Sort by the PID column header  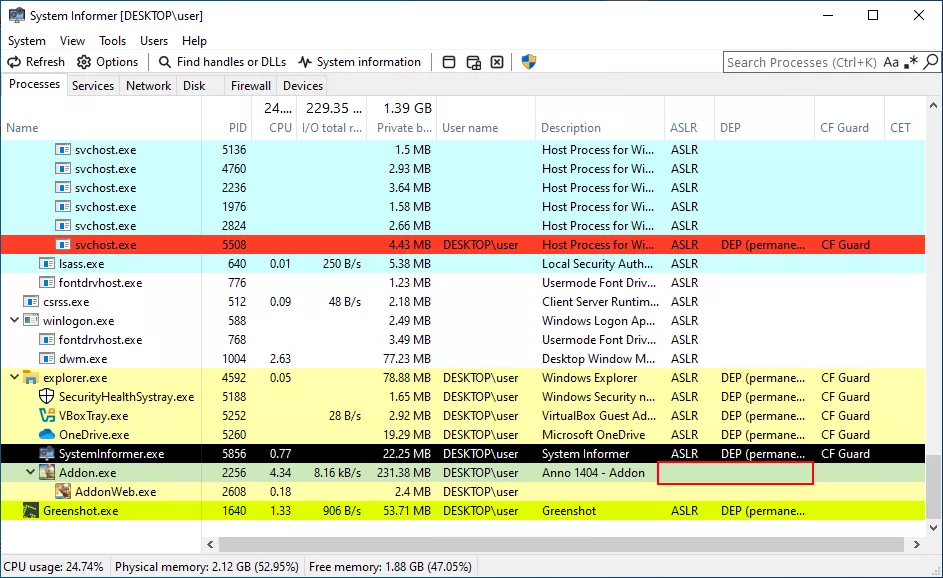pos(236,128)
